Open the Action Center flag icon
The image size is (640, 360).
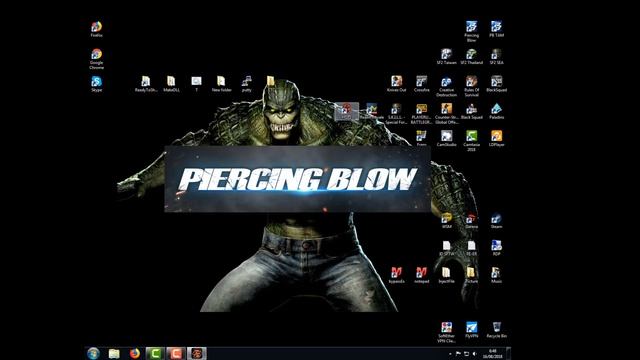click(458, 354)
